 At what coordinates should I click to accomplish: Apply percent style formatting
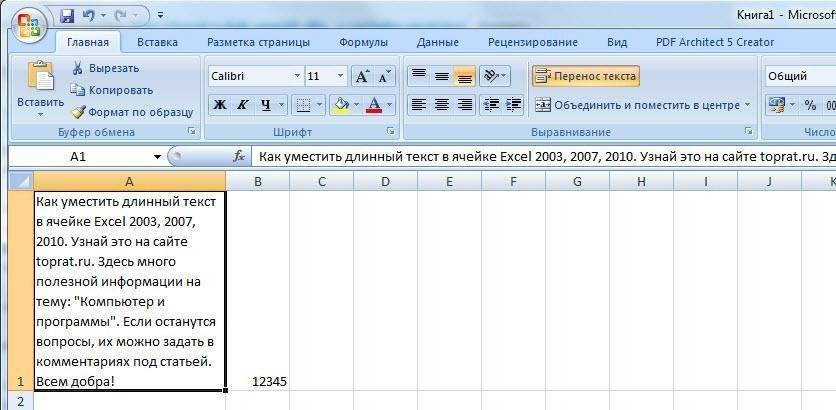point(810,105)
